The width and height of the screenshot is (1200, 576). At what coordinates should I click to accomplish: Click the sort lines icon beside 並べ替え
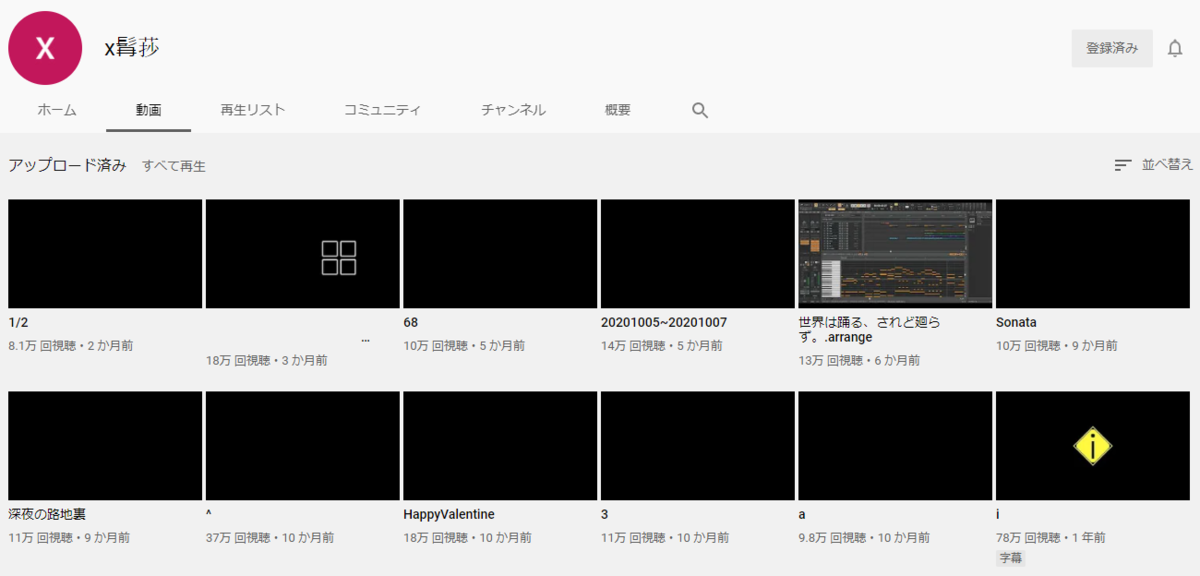pyautogui.click(x=1123, y=165)
